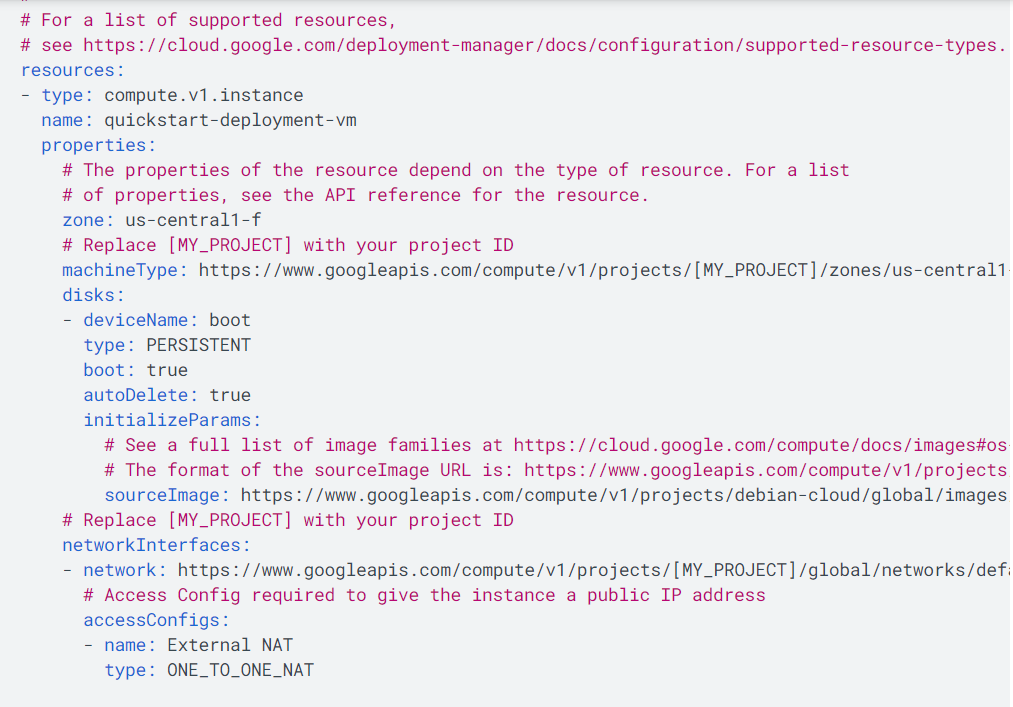
Task: Click the 'autoDelete:' key
Action: 141,395
